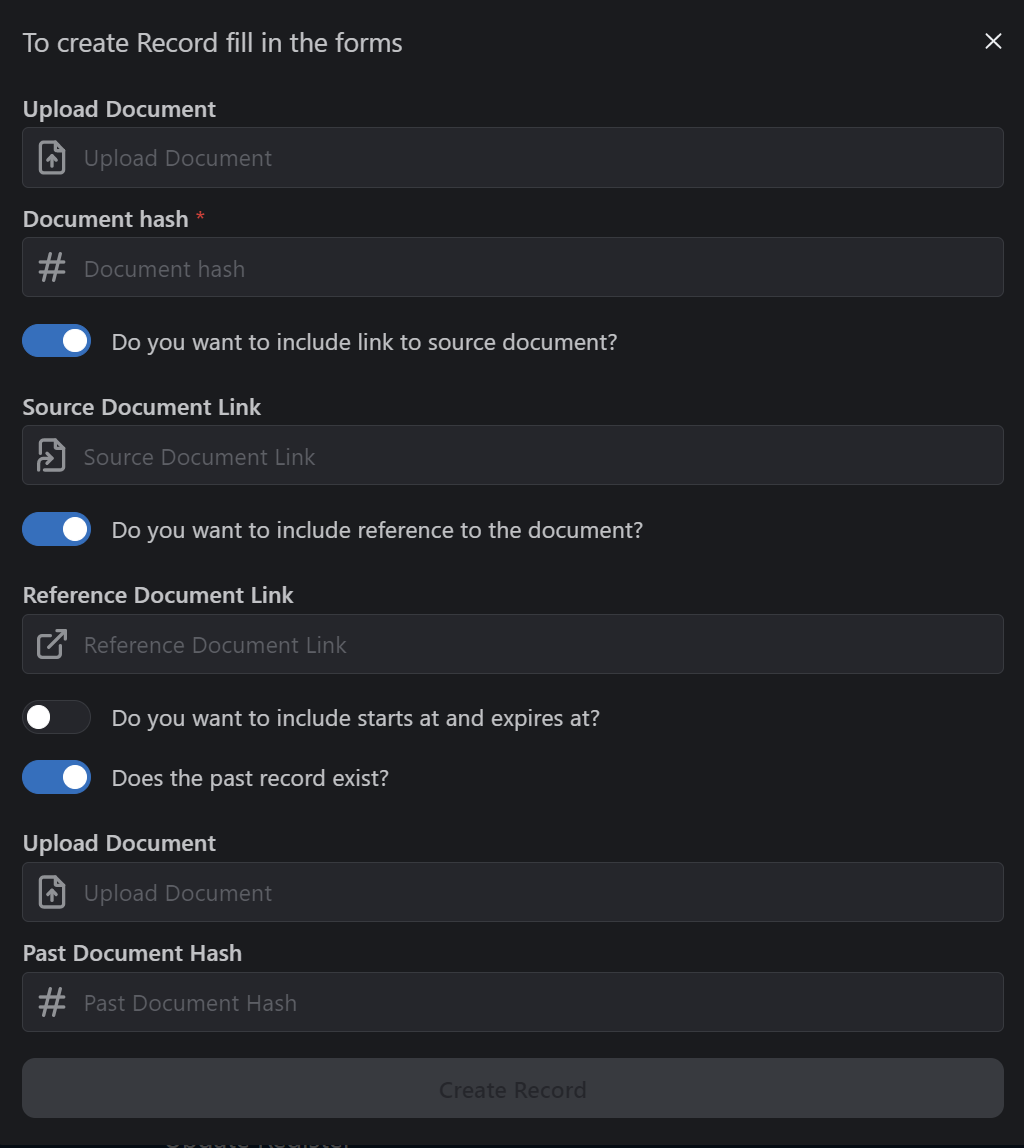Disable the include link to source document toggle
Image resolution: width=1024 pixels, height=1148 pixels.
point(56,341)
